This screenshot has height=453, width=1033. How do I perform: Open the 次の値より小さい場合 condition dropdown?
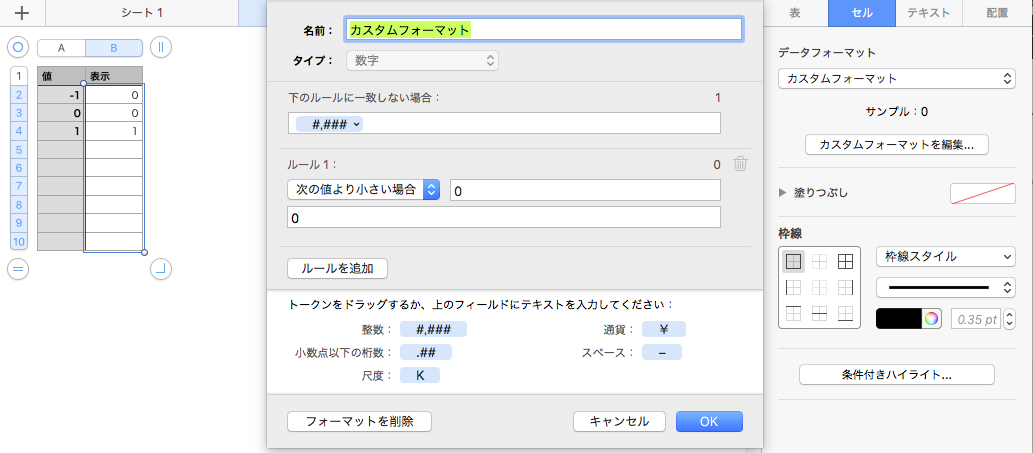click(x=363, y=190)
